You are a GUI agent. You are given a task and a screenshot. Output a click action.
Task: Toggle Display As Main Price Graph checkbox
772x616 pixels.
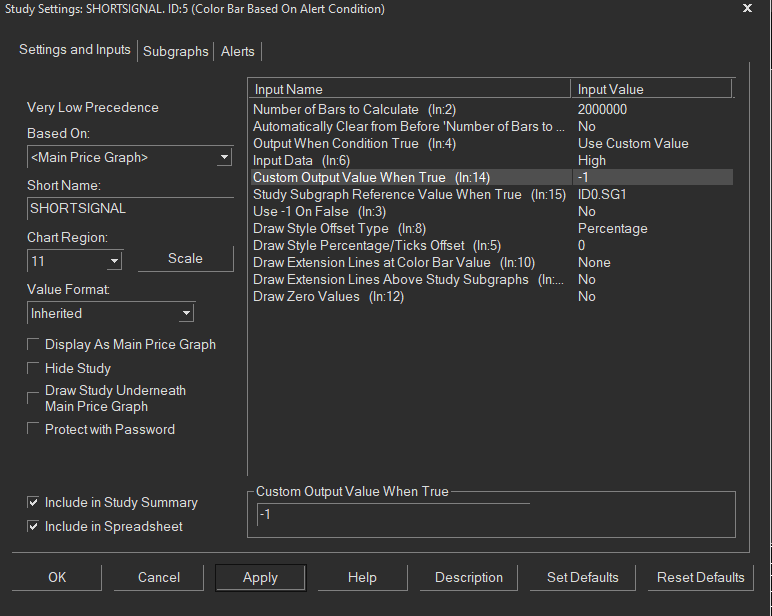(x=35, y=345)
